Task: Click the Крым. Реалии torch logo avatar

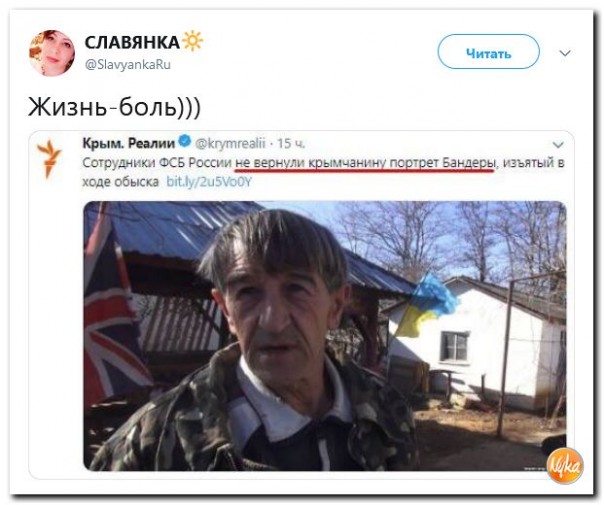Action: click(x=49, y=158)
